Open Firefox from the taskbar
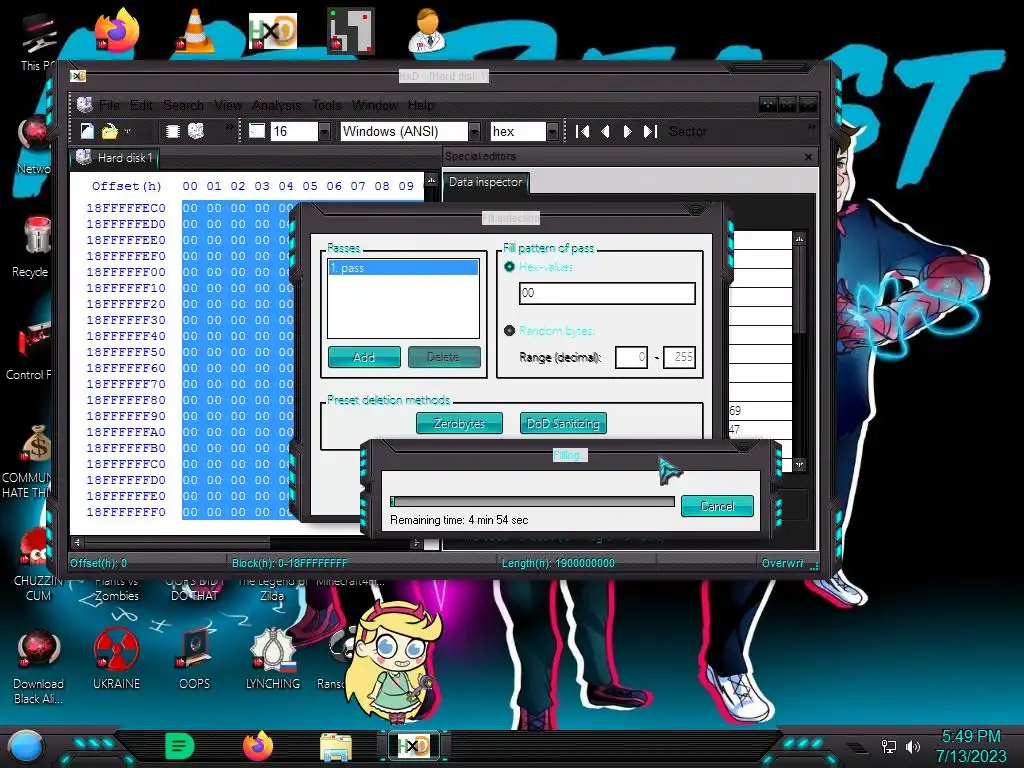This screenshot has height=768, width=1024. (258, 746)
